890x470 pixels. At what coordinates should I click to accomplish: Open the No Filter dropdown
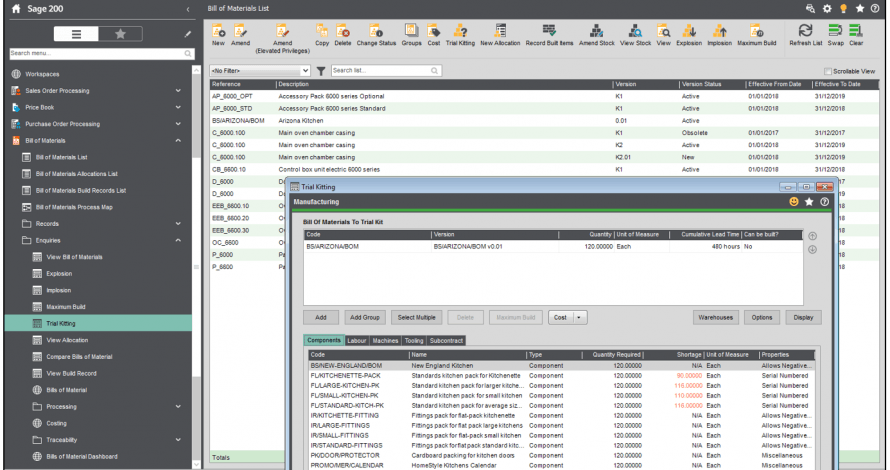point(260,71)
